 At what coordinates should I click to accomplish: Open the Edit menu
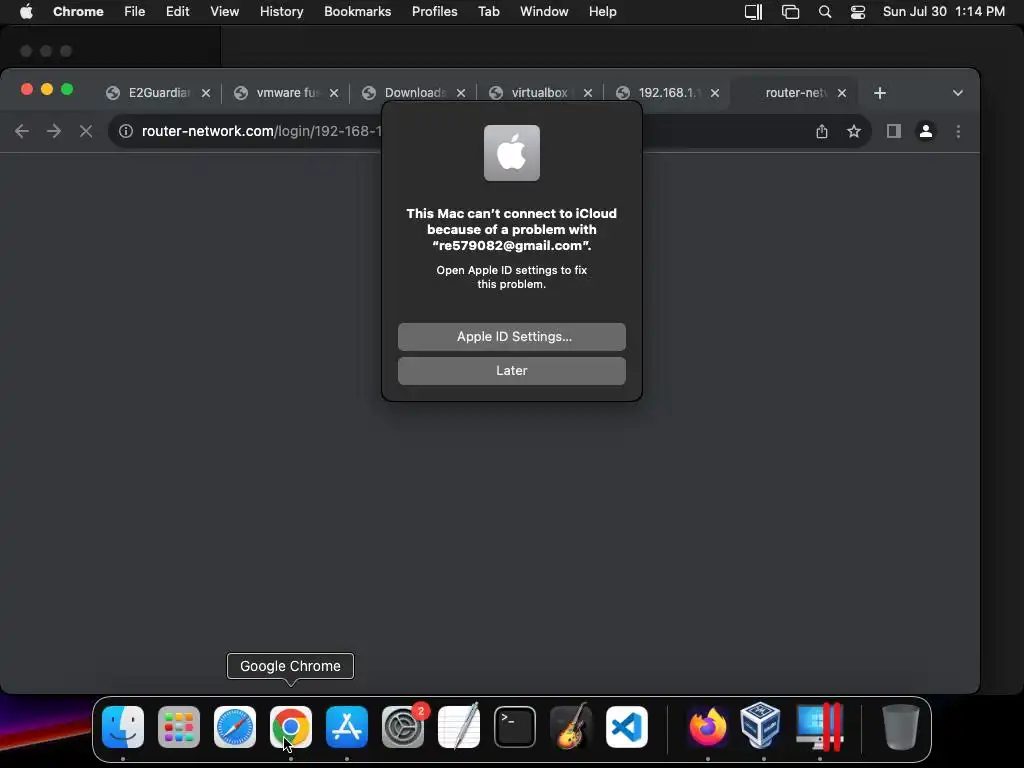tap(177, 12)
